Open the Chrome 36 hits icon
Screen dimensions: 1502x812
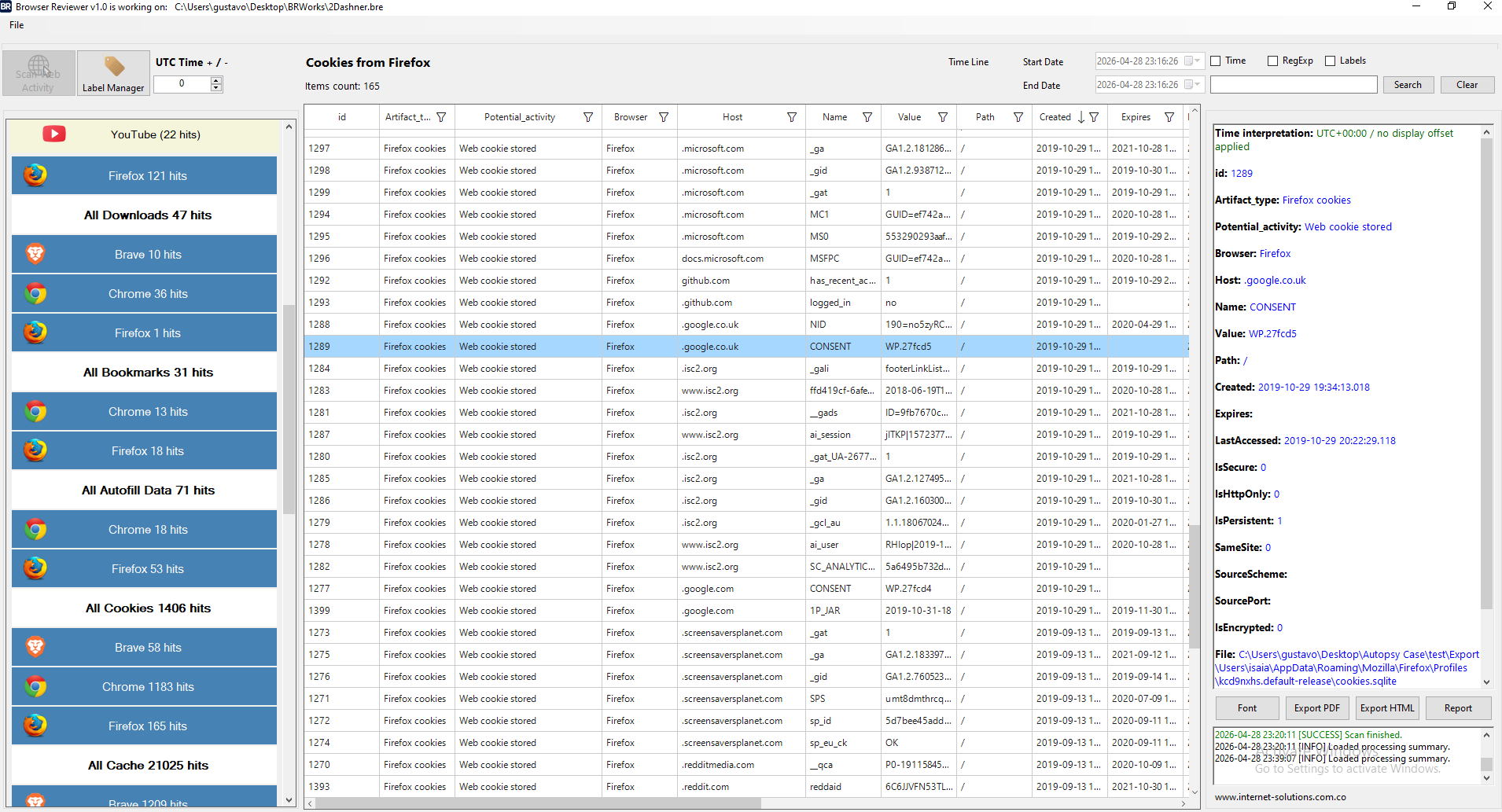click(x=35, y=293)
